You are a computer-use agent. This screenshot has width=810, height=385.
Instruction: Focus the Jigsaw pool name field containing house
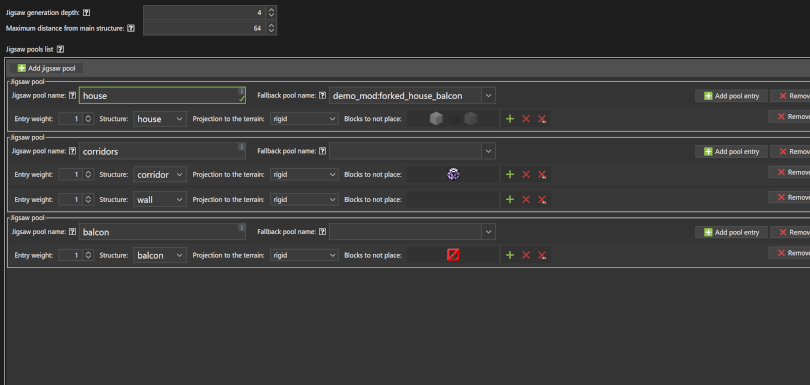click(x=162, y=96)
